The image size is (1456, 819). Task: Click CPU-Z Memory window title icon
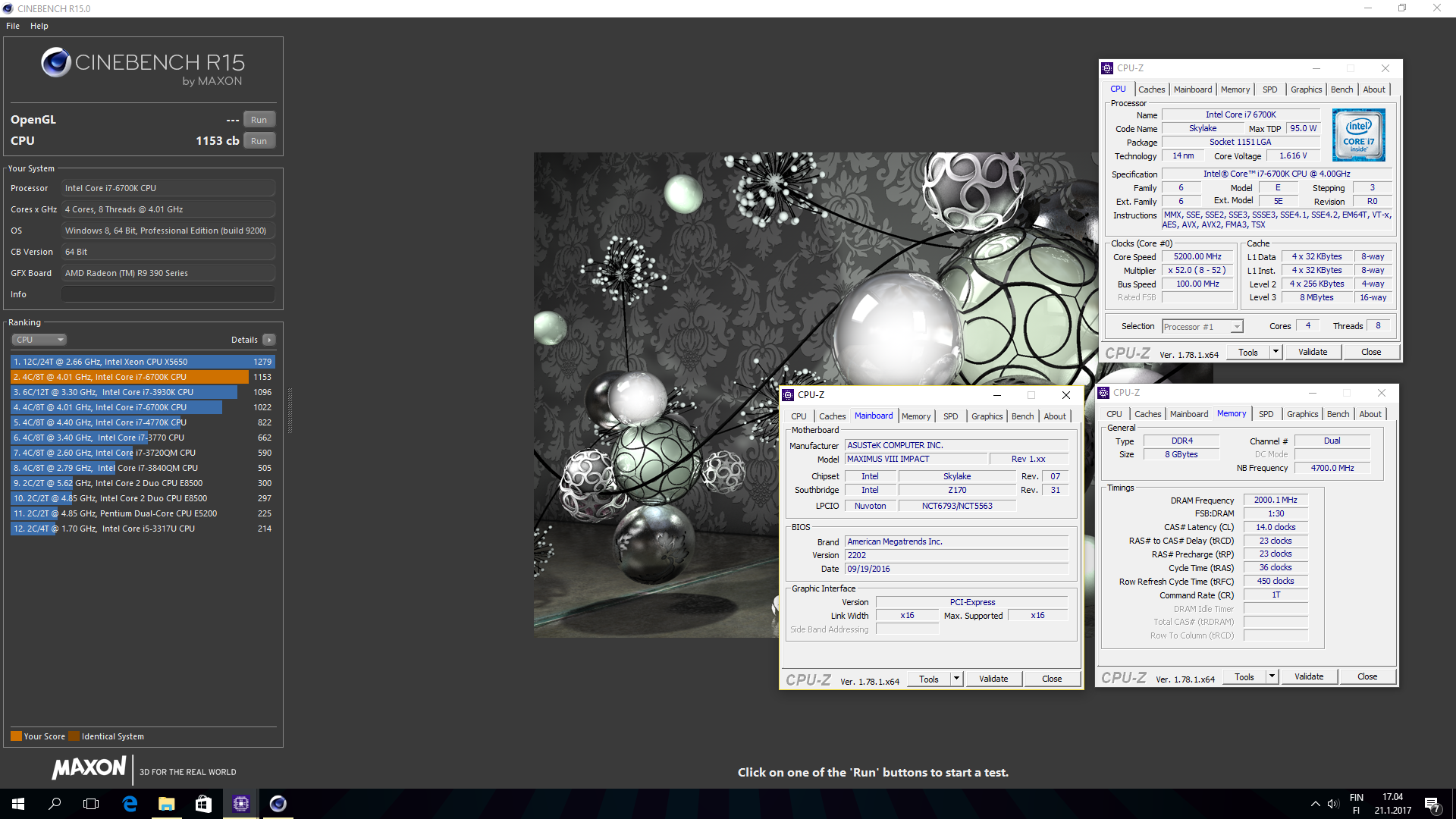tap(1104, 393)
